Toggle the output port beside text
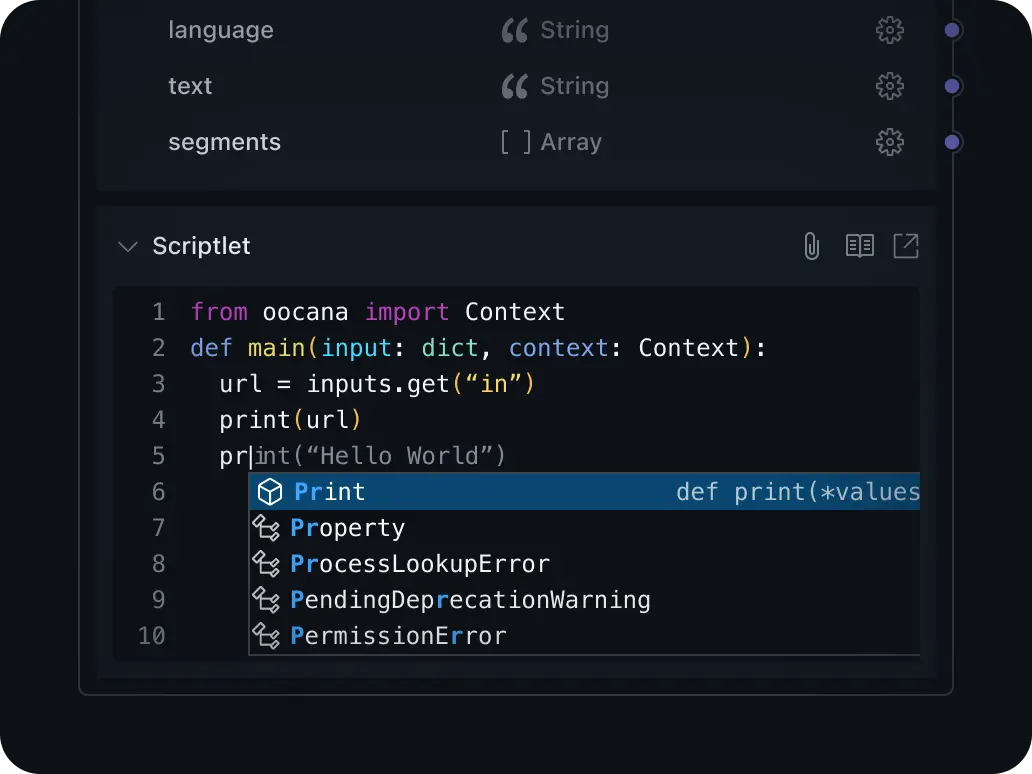 (951, 86)
